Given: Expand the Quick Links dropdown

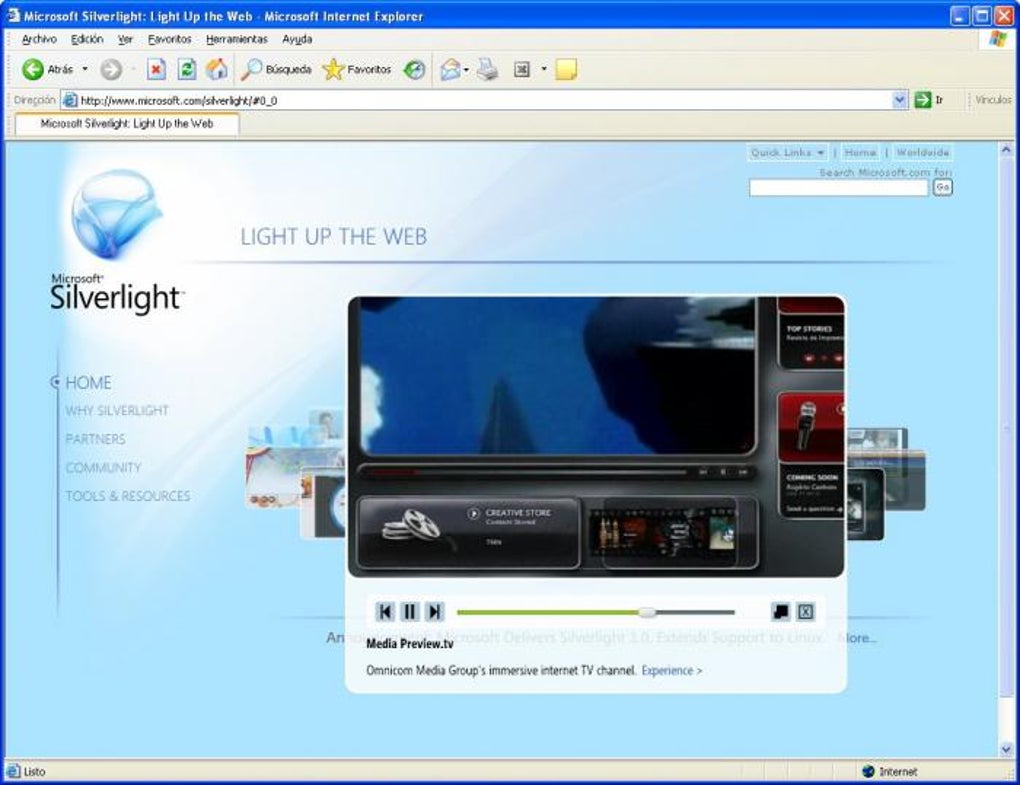Looking at the screenshot, I should click(x=787, y=152).
